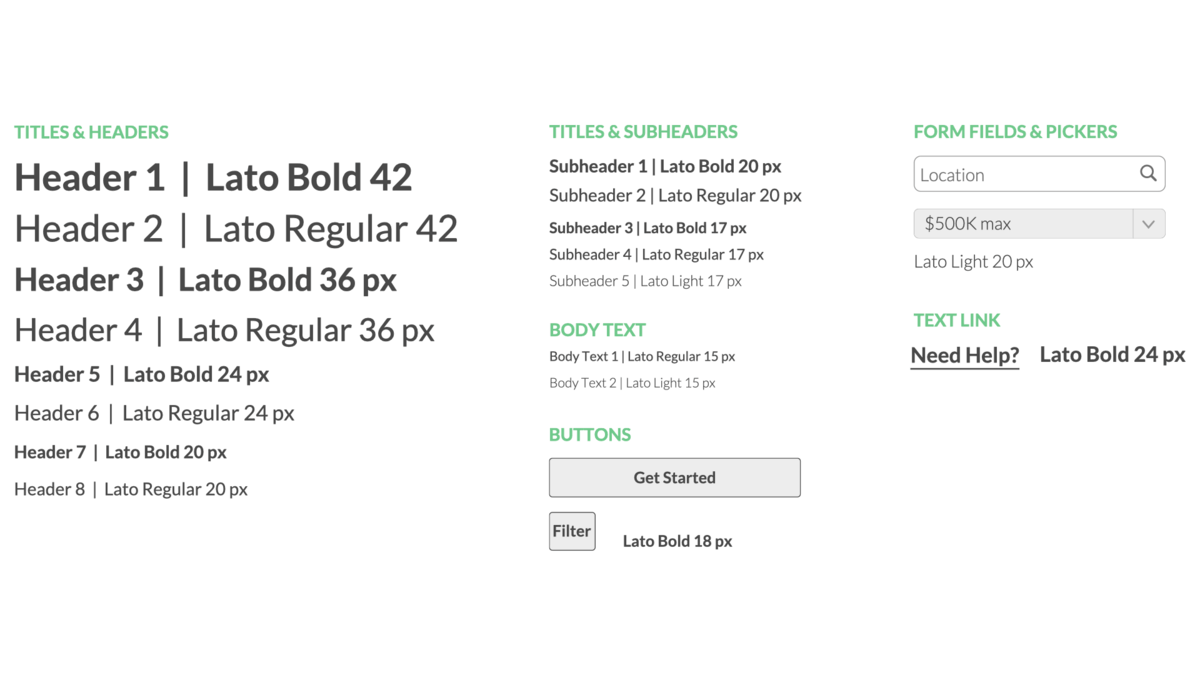Select the Header 2 Lato Regular 42 text
1200x675 pixels.
click(236, 229)
